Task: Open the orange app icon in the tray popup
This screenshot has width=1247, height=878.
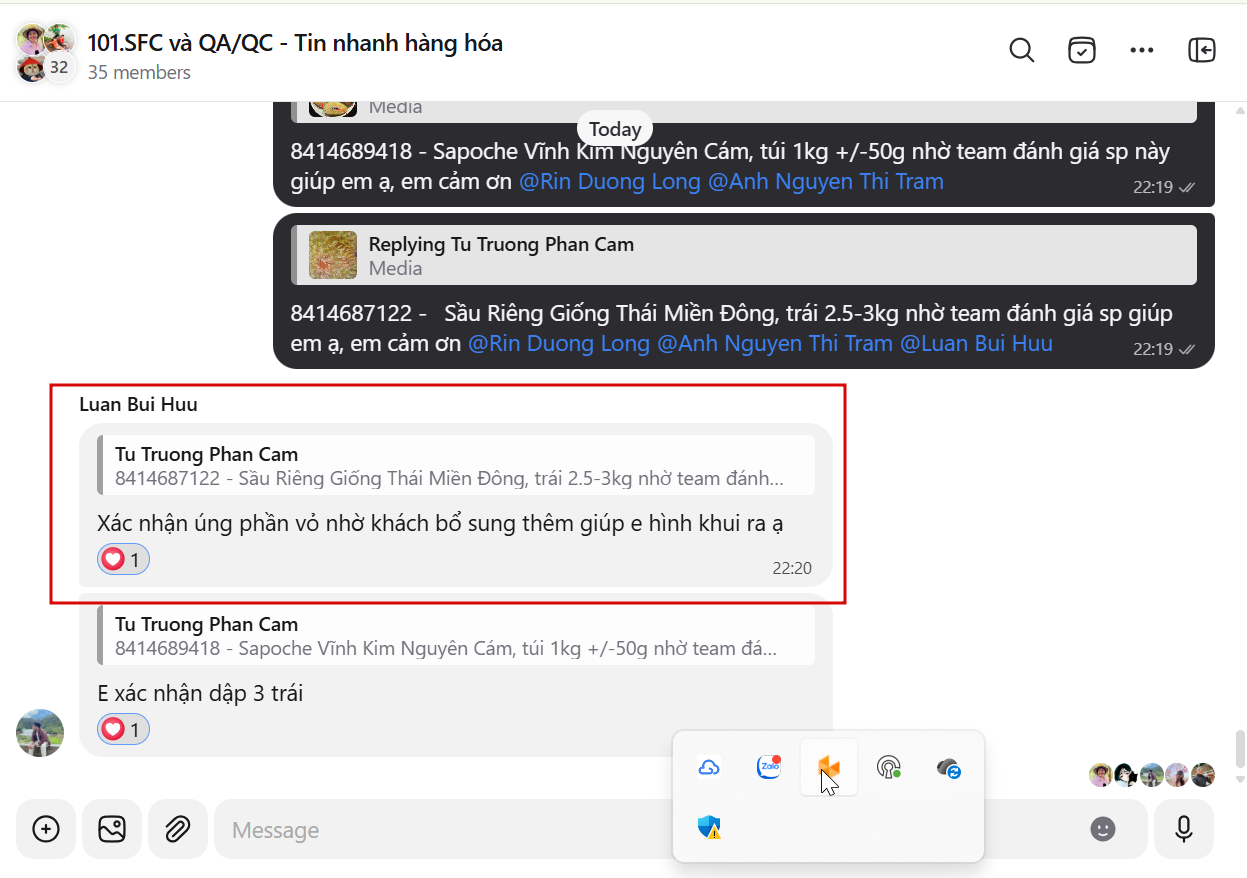Action: [x=829, y=767]
